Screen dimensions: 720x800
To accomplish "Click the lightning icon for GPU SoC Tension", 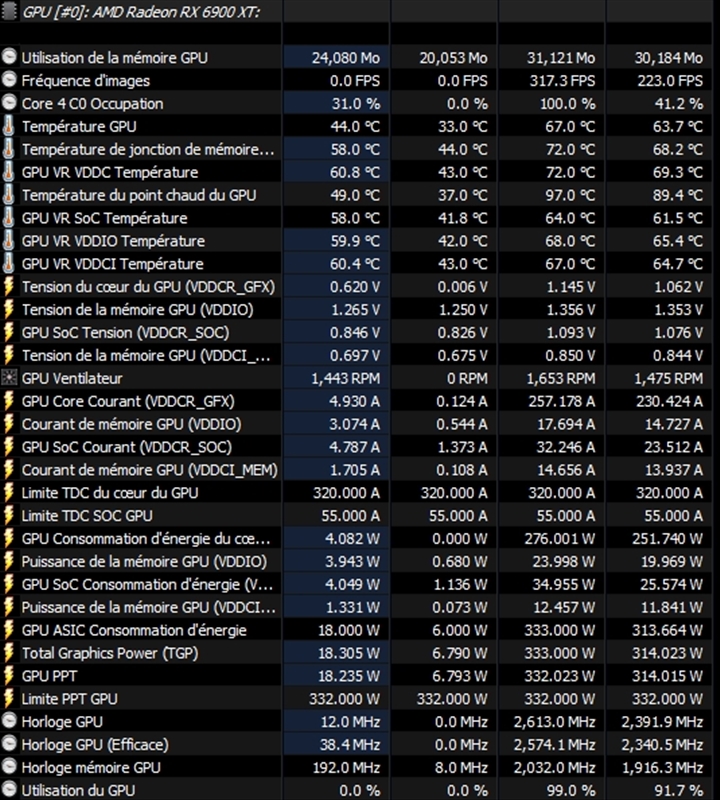I will [x=9, y=333].
